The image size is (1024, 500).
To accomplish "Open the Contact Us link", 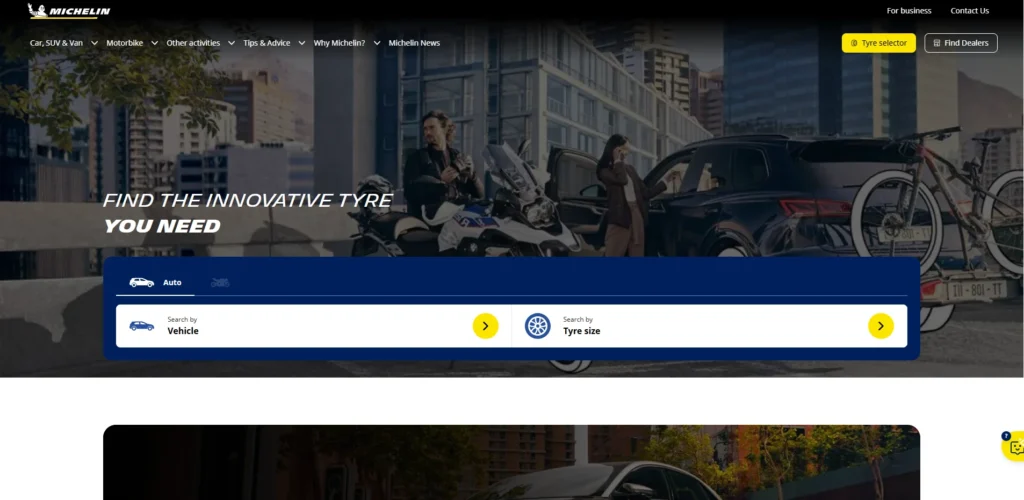I will (x=969, y=10).
